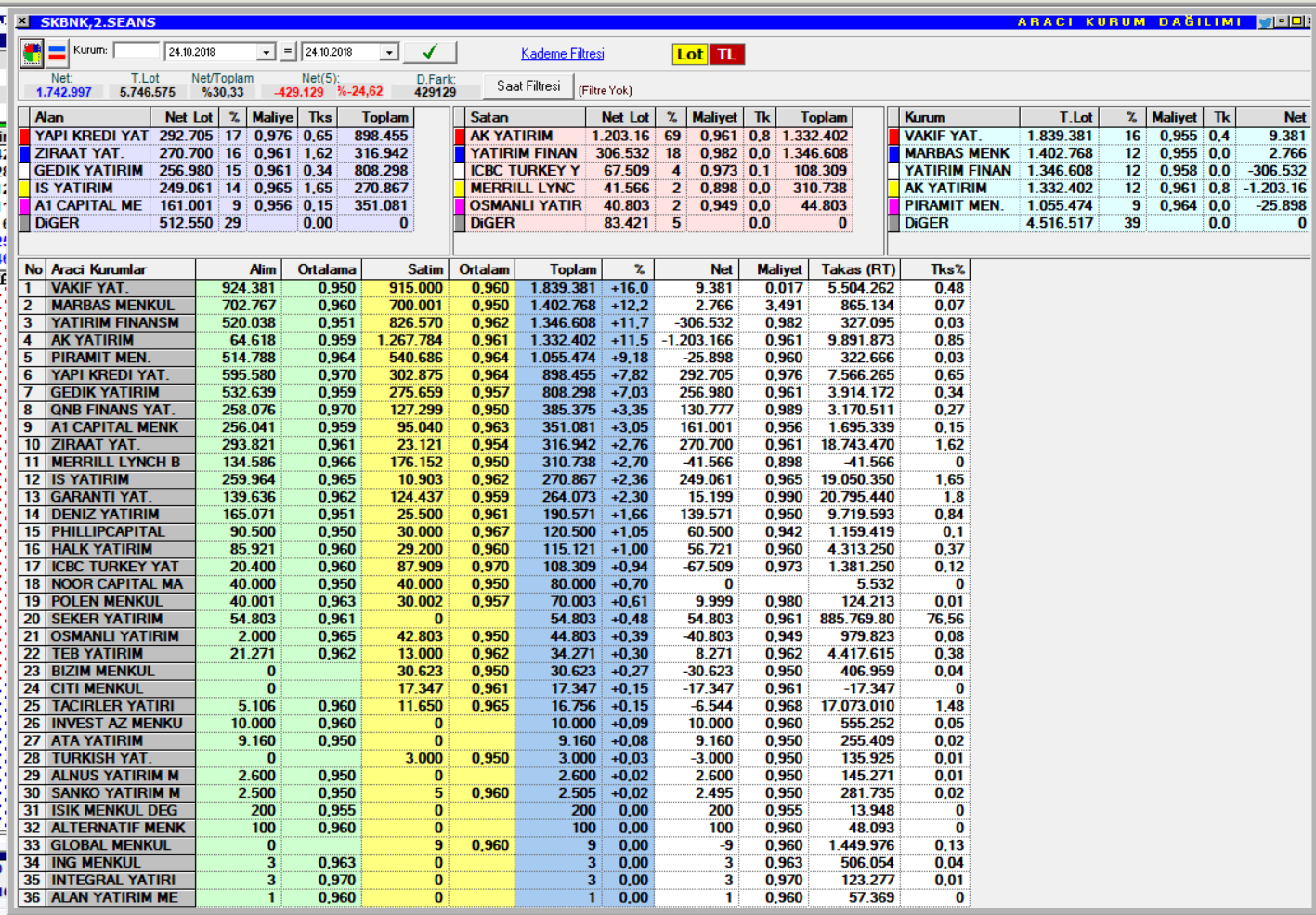The width and height of the screenshot is (1316, 915).
Task: Click red swatch beside YAPI KREDI YAT in Alan
Action: tap(25, 136)
